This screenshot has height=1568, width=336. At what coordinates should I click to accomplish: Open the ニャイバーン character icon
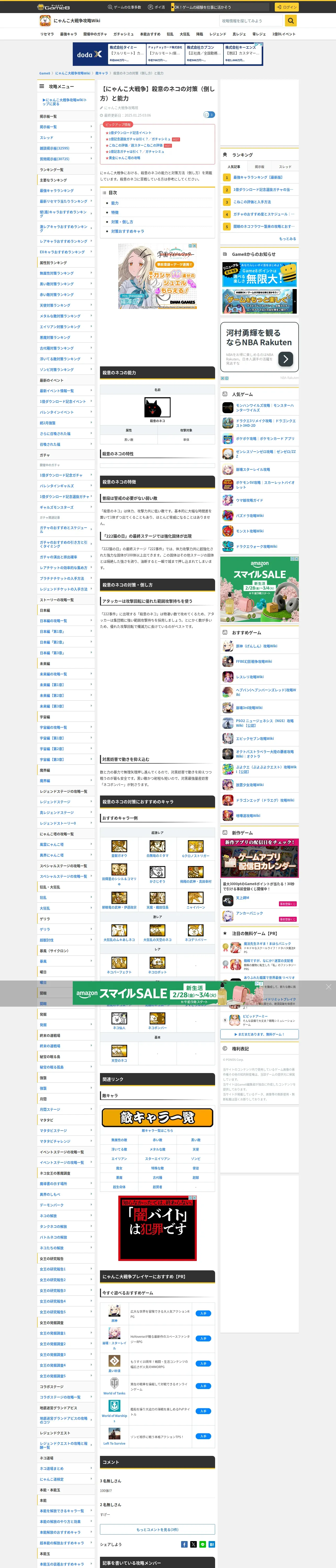pos(196,898)
